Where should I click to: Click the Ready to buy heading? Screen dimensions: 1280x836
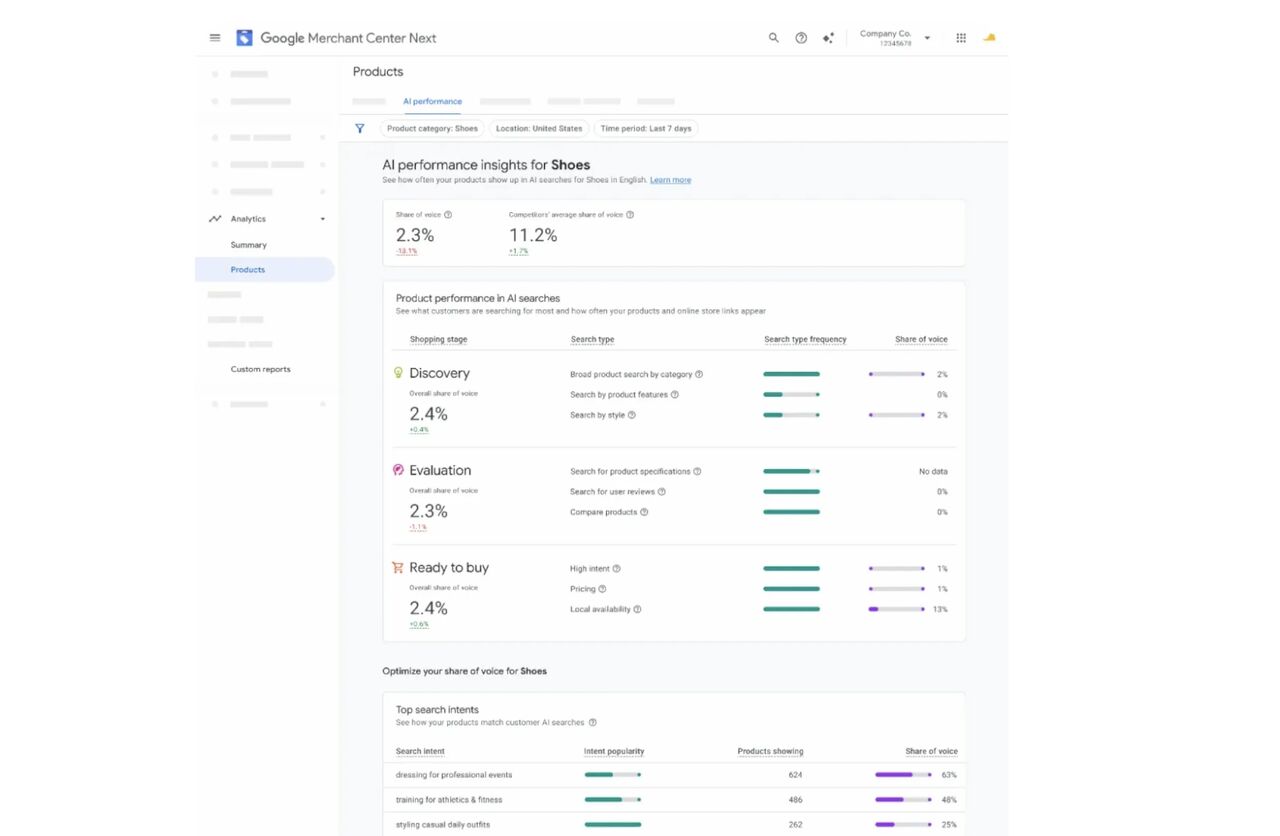click(x=449, y=567)
